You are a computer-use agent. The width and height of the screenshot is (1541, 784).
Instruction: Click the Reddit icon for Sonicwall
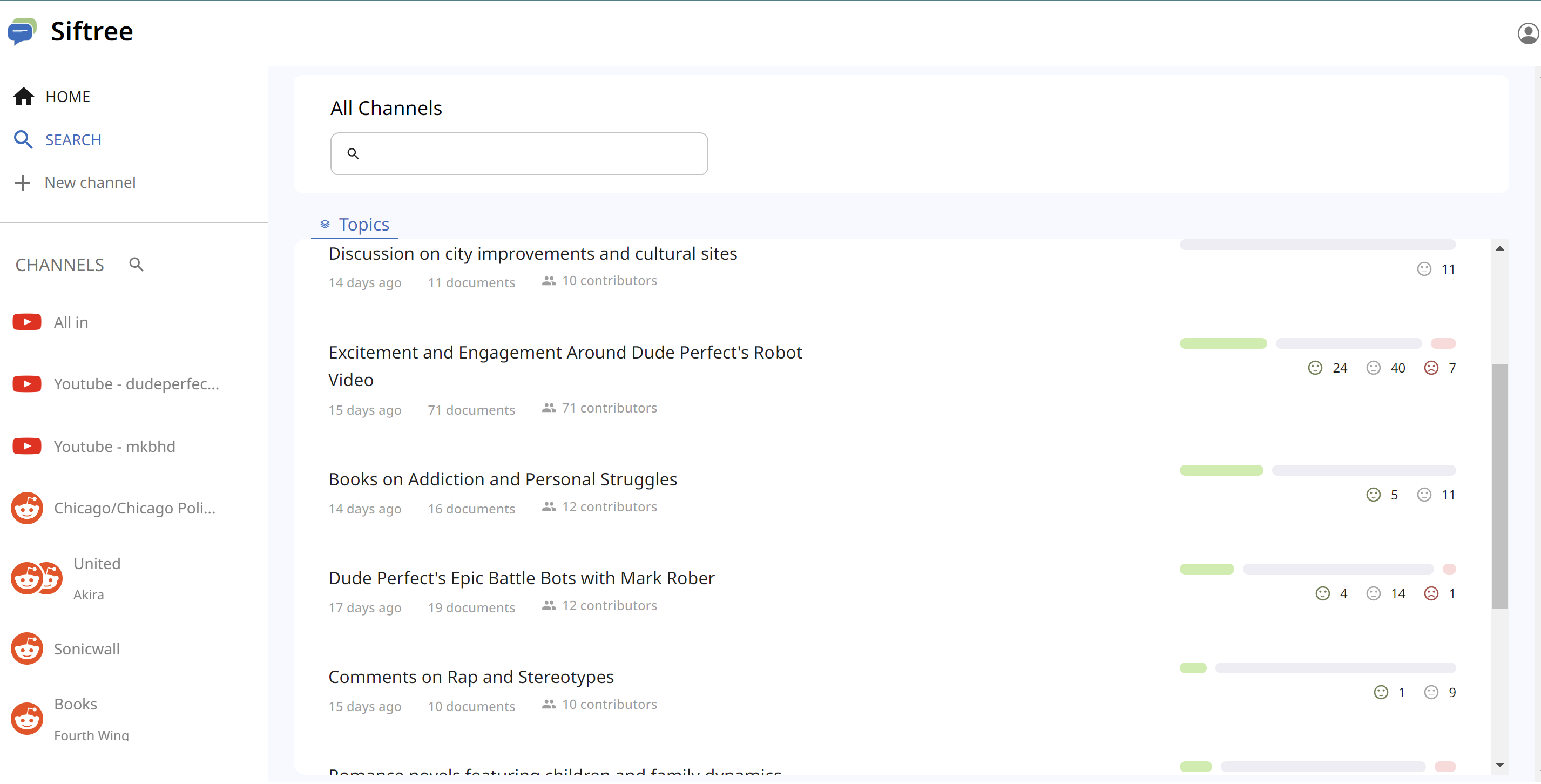(x=27, y=650)
